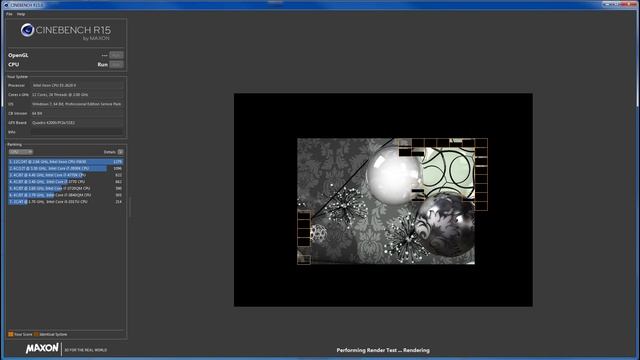Expand the ranking Details arrow
This screenshot has width=640, height=360.
[x=120, y=152]
